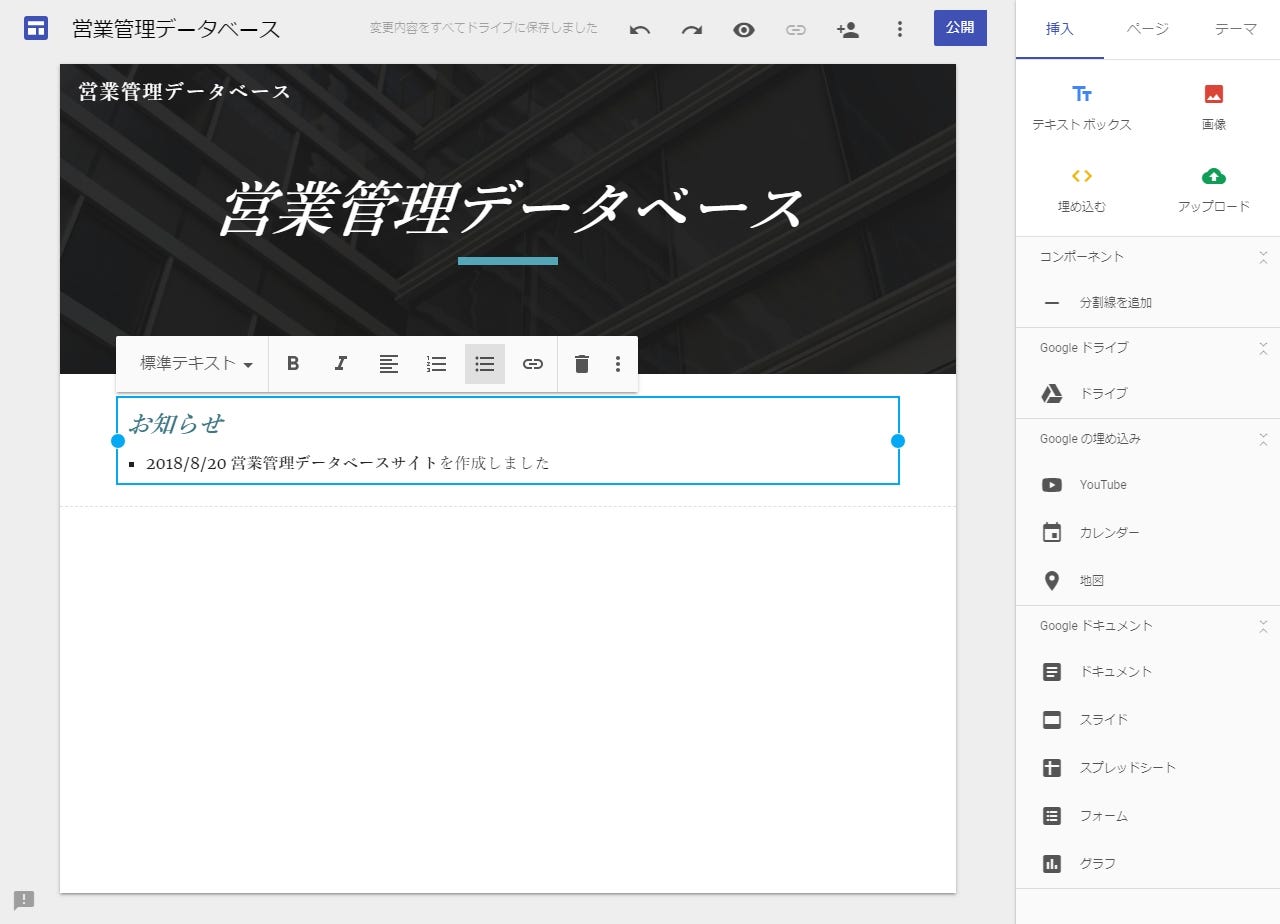Delete the text box with trash icon
This screenshot has width=1280, height=924.
(582, 364)
